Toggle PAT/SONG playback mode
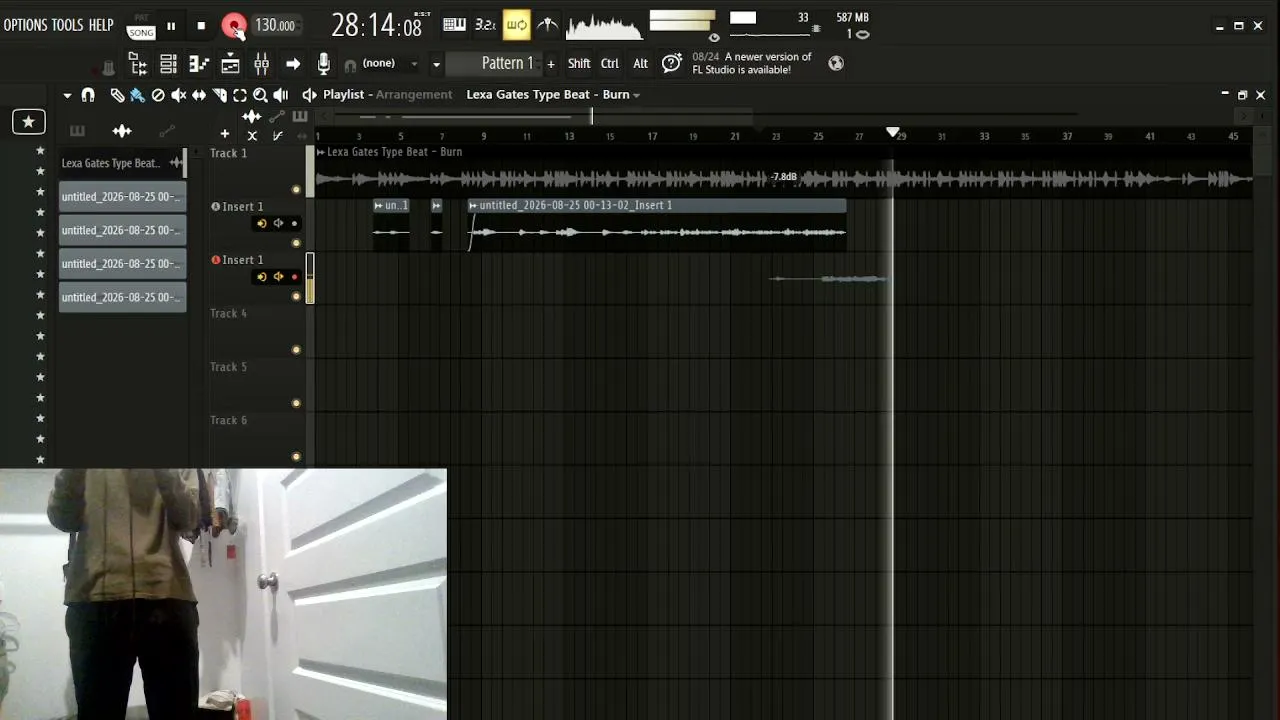 (x=141, y=27)
